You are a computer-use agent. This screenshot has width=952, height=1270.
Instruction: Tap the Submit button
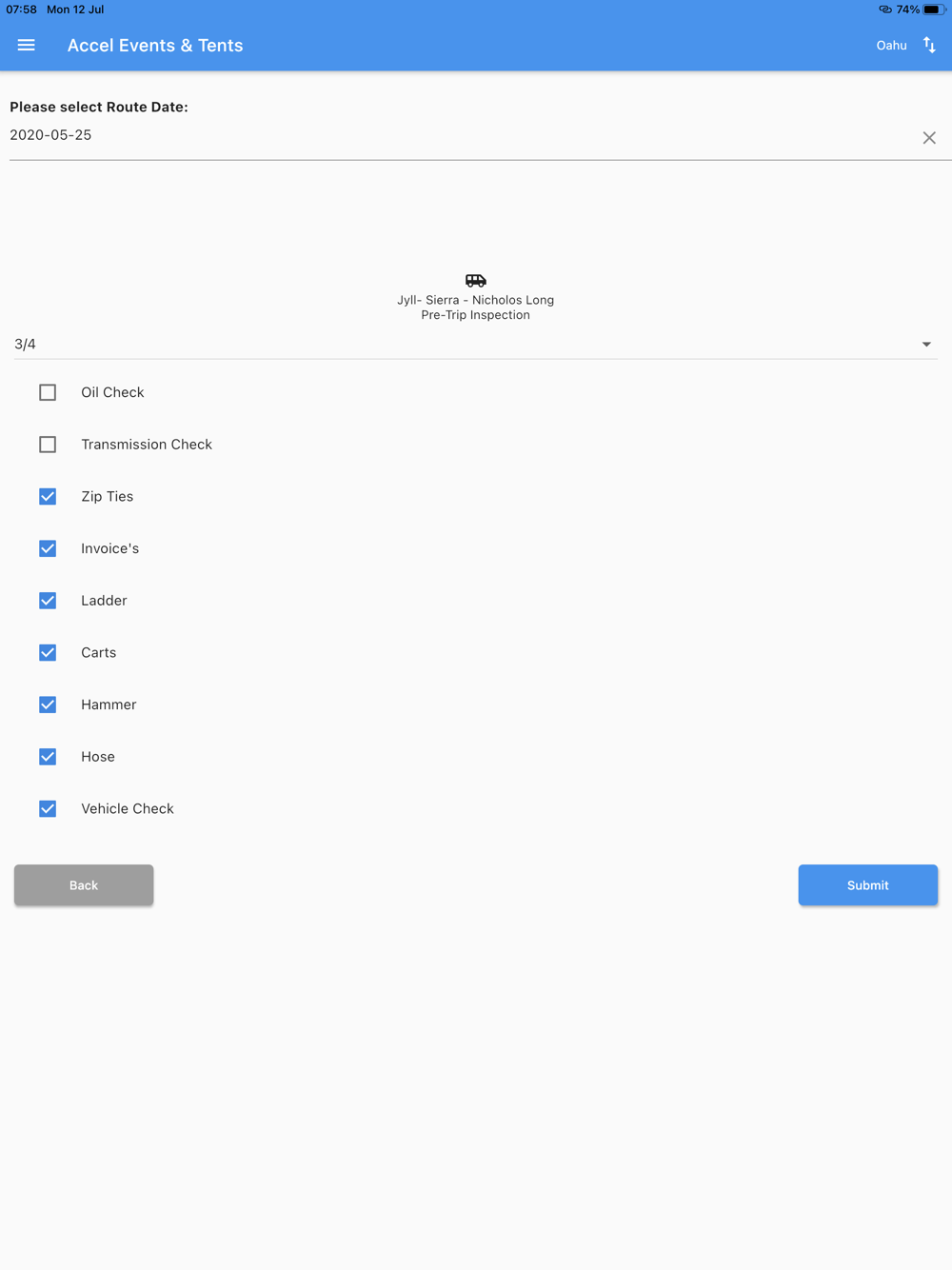click(x=868, y=885)
